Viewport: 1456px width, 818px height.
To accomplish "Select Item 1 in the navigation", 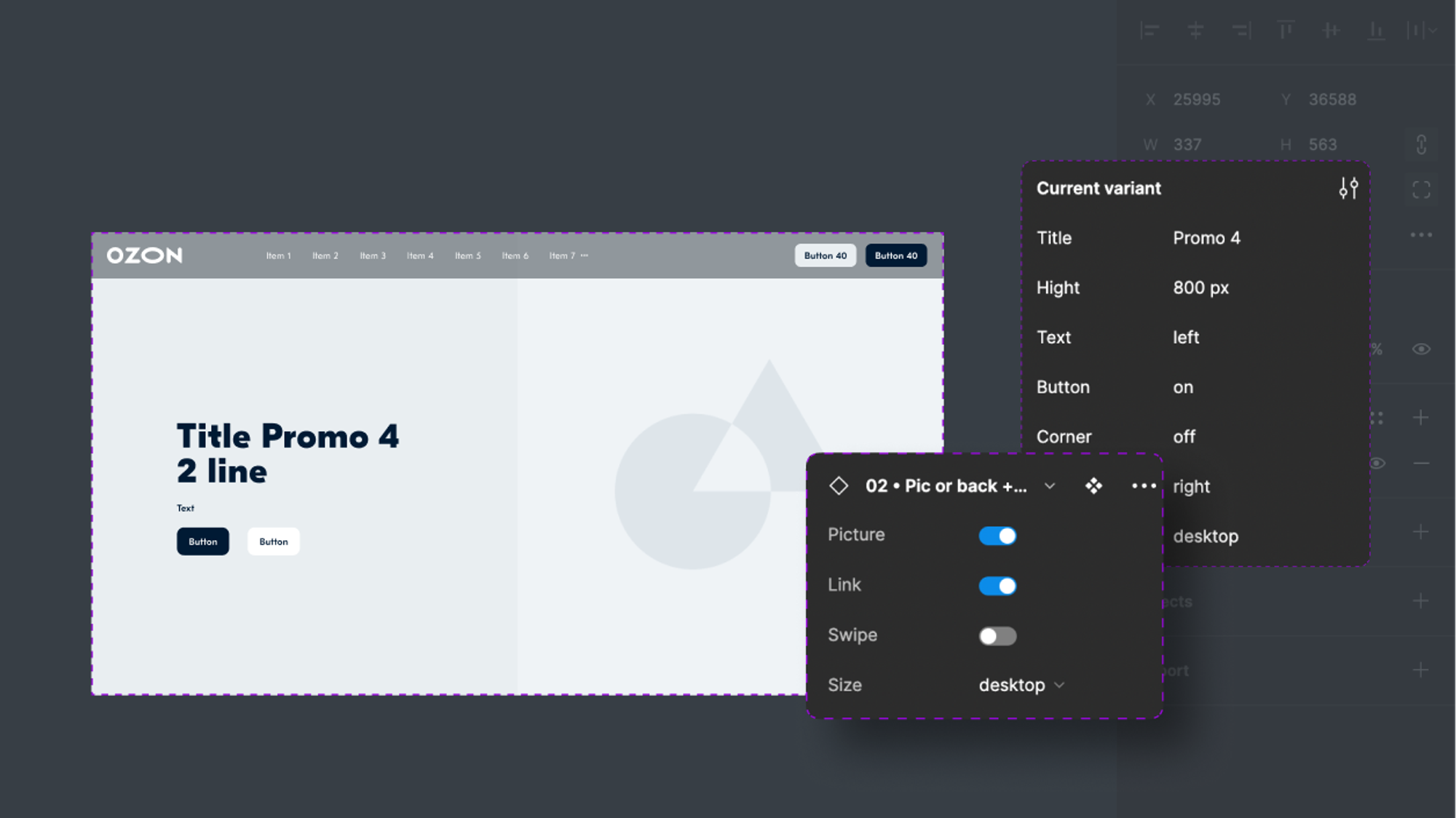I will (278, 255).
